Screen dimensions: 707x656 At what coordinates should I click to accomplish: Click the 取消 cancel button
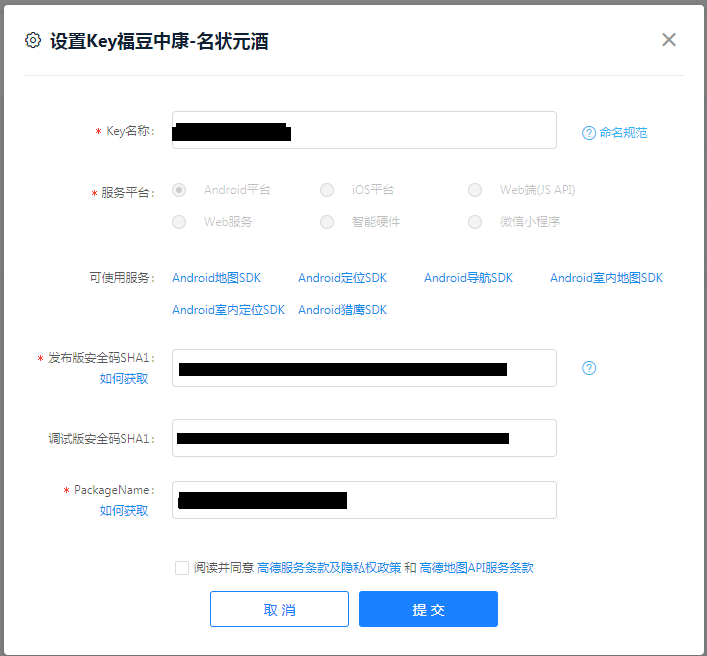279,609
